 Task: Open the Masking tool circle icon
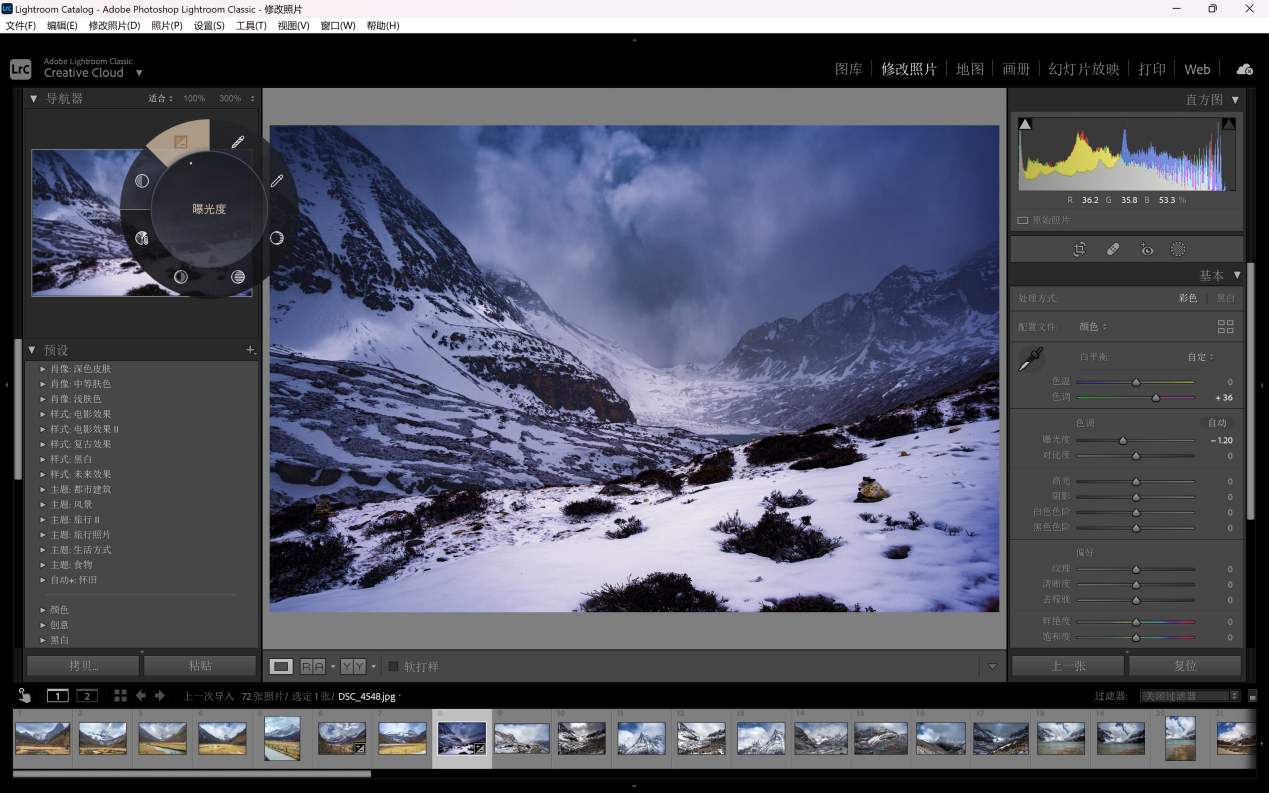(1178, 250)
